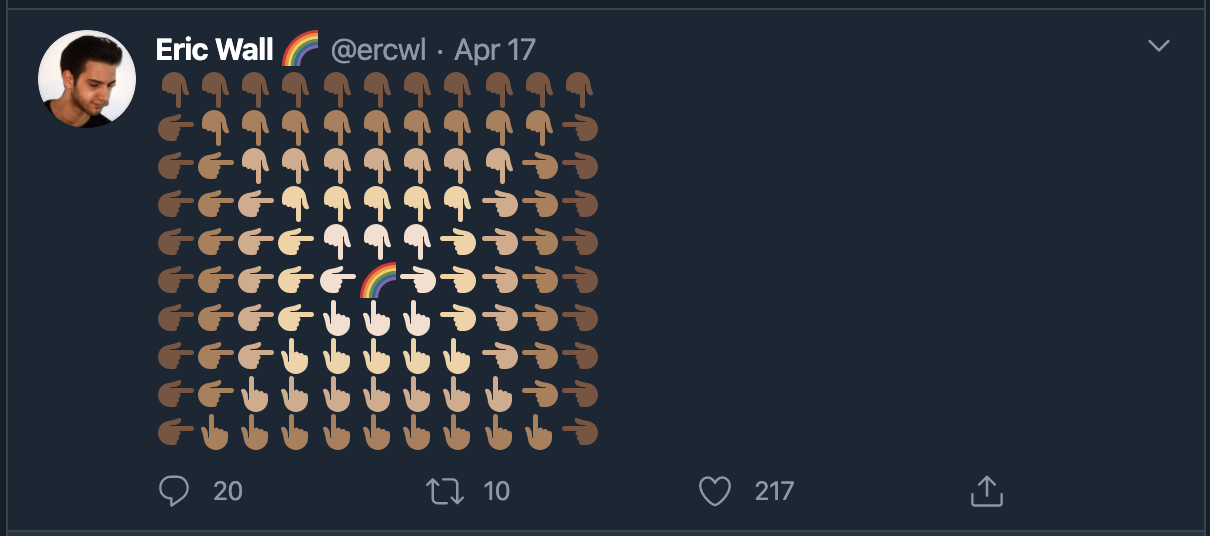Click the lightest down-pointing hand directly above the center rainbow
The height and width of the screenshot is (536, 1210).
pos(377,242)
